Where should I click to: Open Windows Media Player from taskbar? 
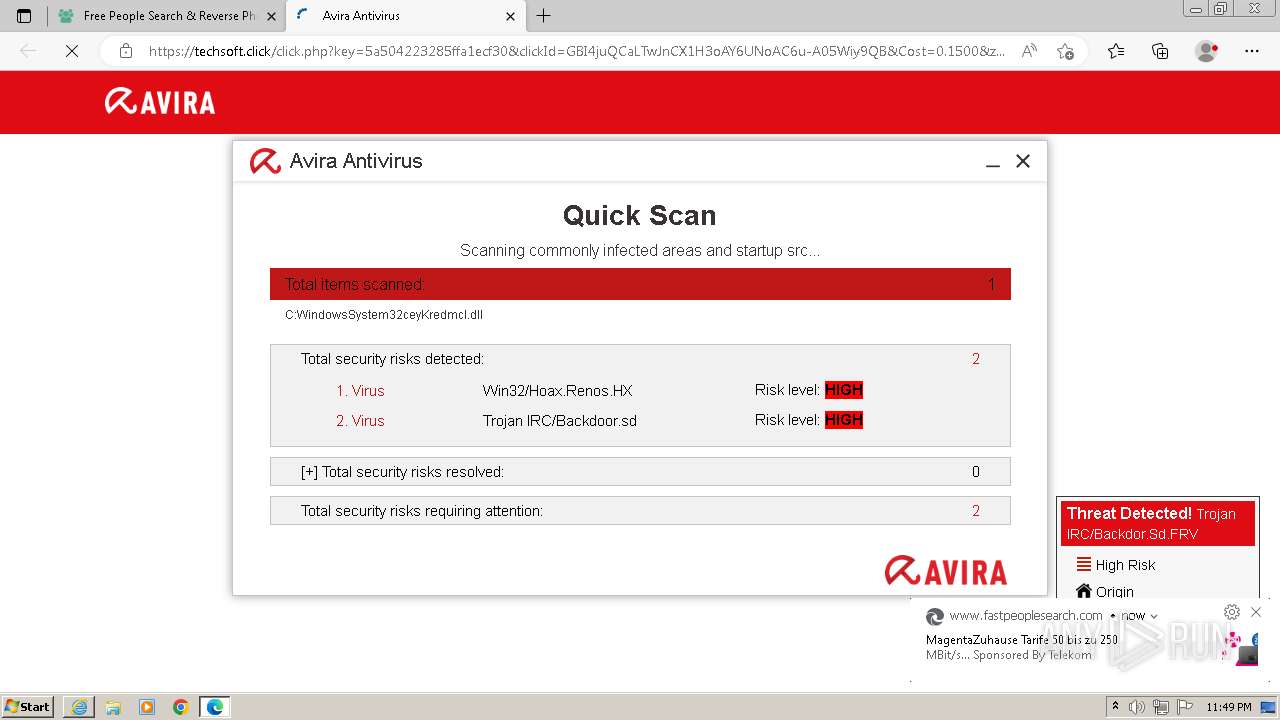tap(147, 707)
